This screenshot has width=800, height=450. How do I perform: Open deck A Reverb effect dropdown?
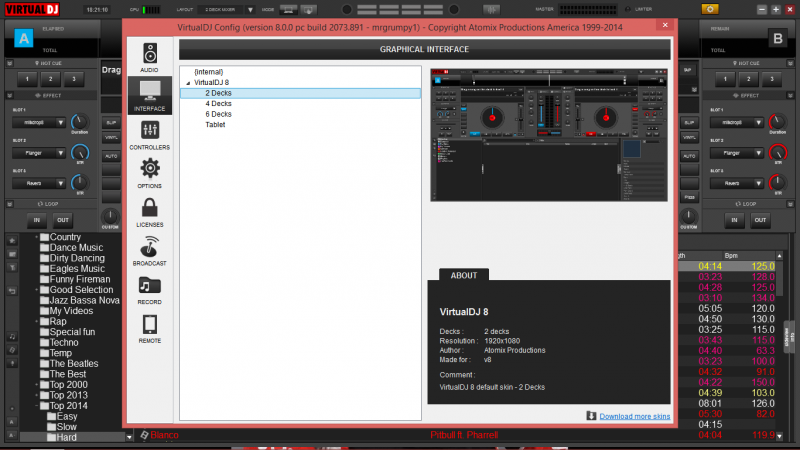click(60, 183)
